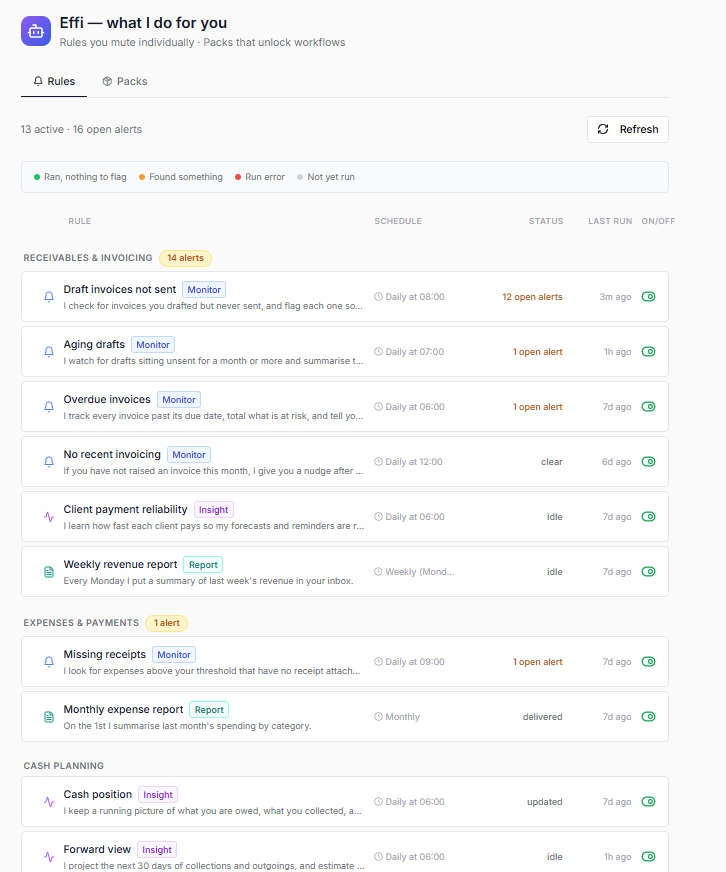This screenshot has height=872, width=726.
Task: Disable the Cash position rule
Action: click(649, 802)
